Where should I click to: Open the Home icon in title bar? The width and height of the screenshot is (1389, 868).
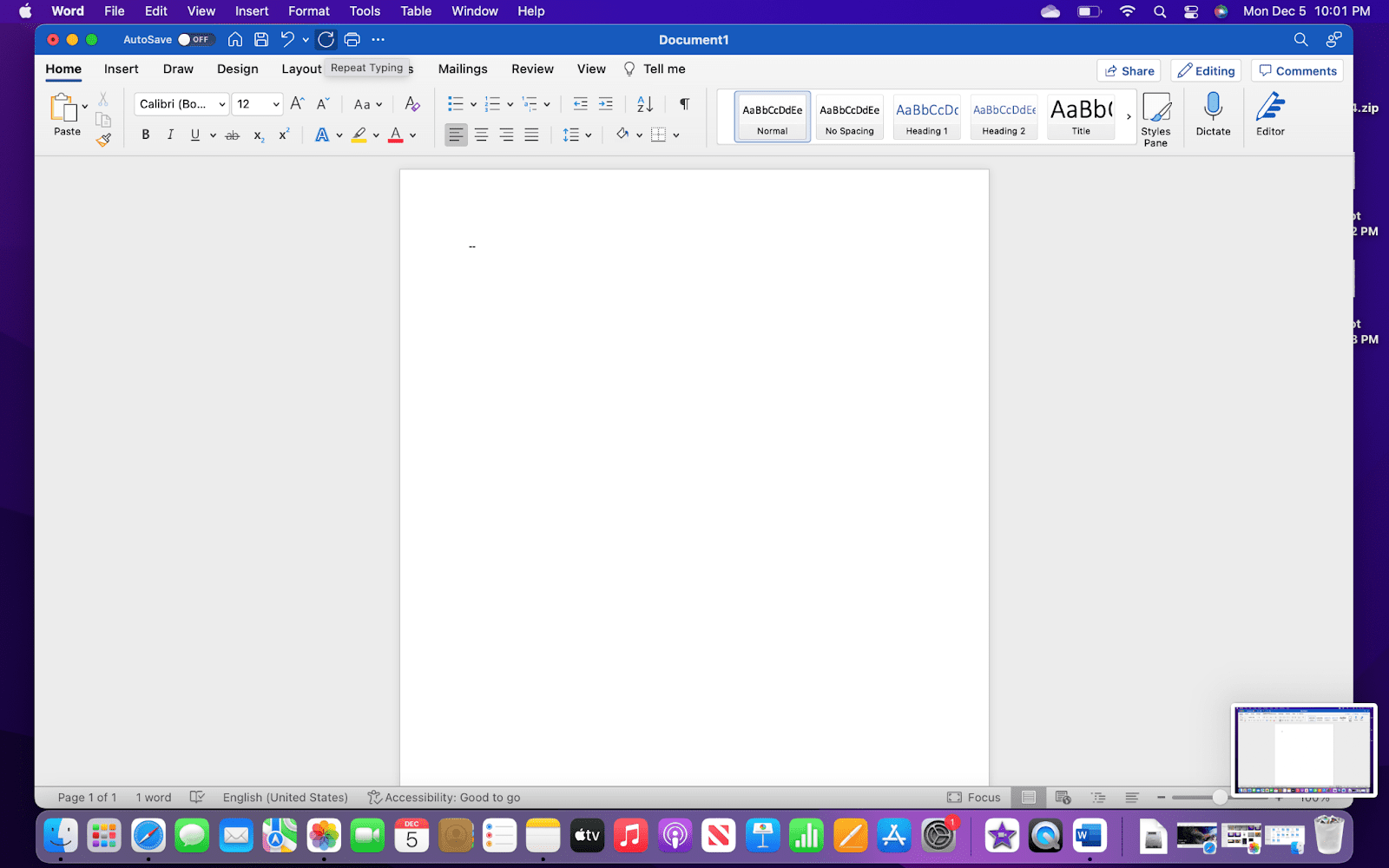(x=235, y=39)
